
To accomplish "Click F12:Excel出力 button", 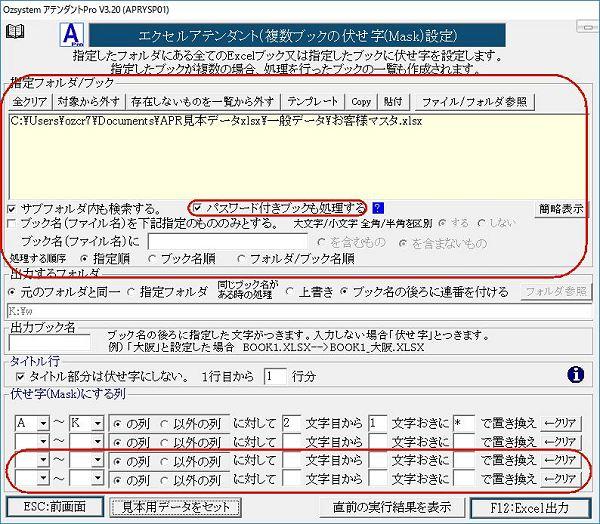I will point(530,508).
